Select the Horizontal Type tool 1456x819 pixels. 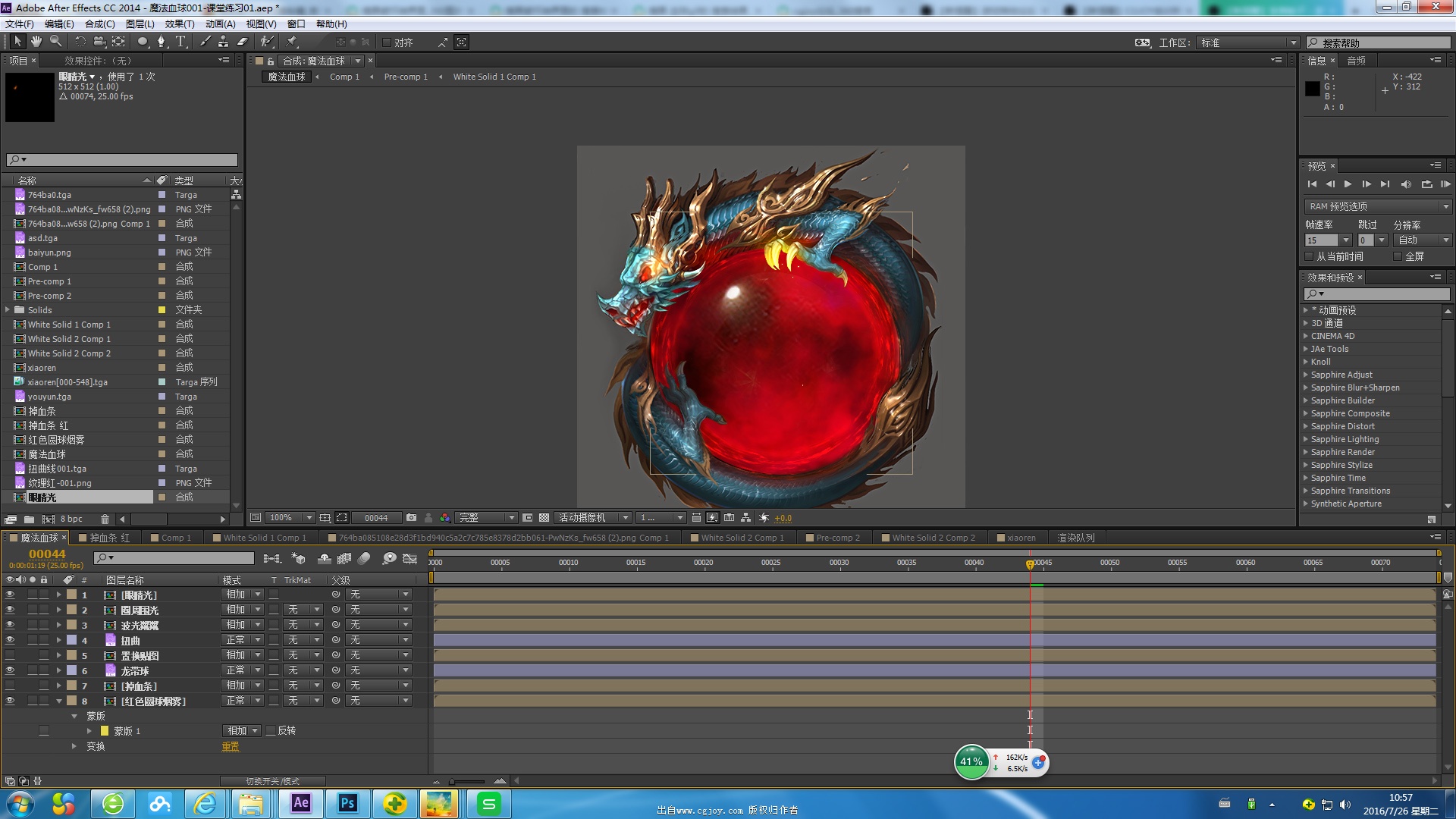click(180, 42)
